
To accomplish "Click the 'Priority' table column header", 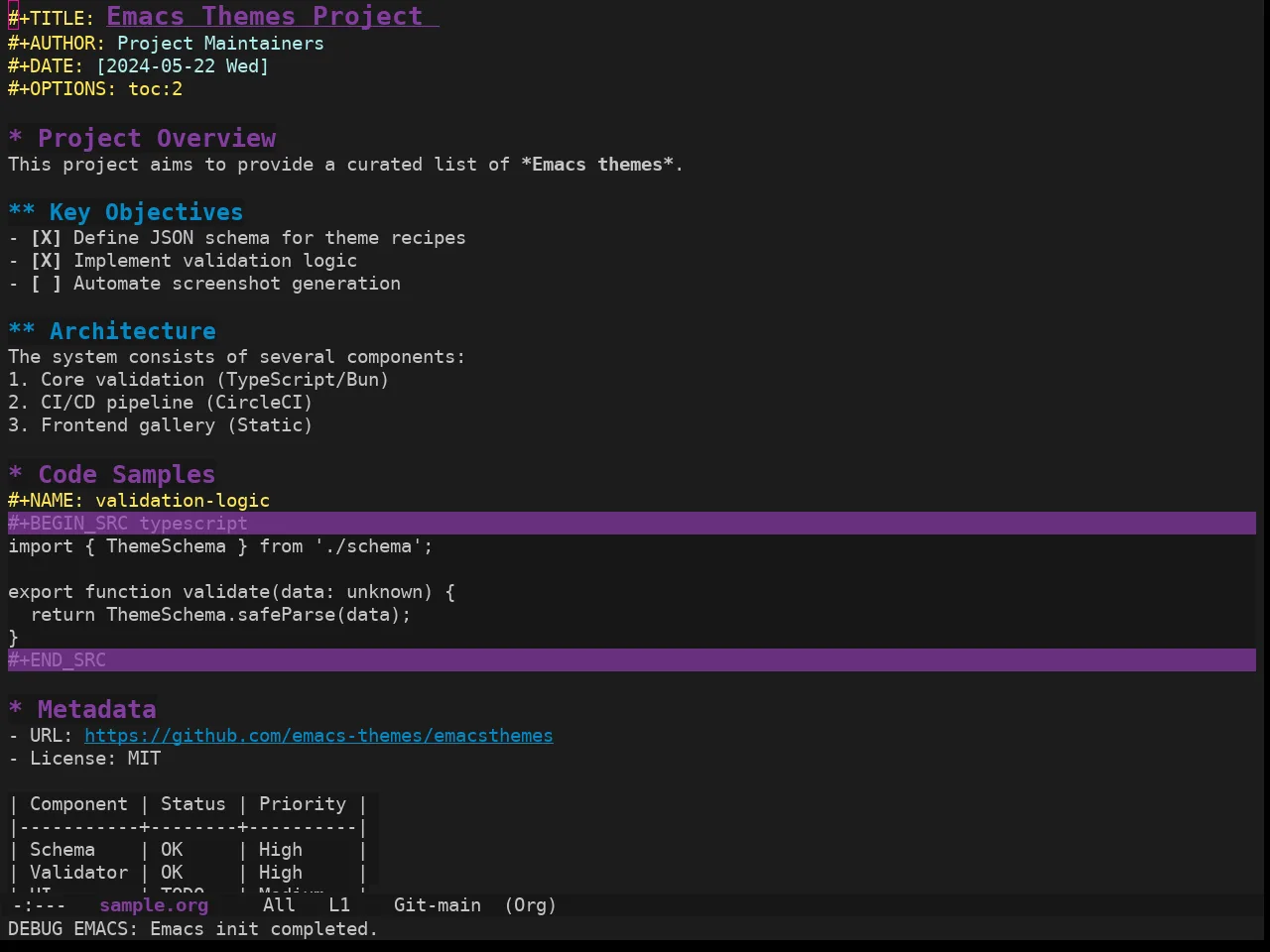I will click(x=303, y=804).
